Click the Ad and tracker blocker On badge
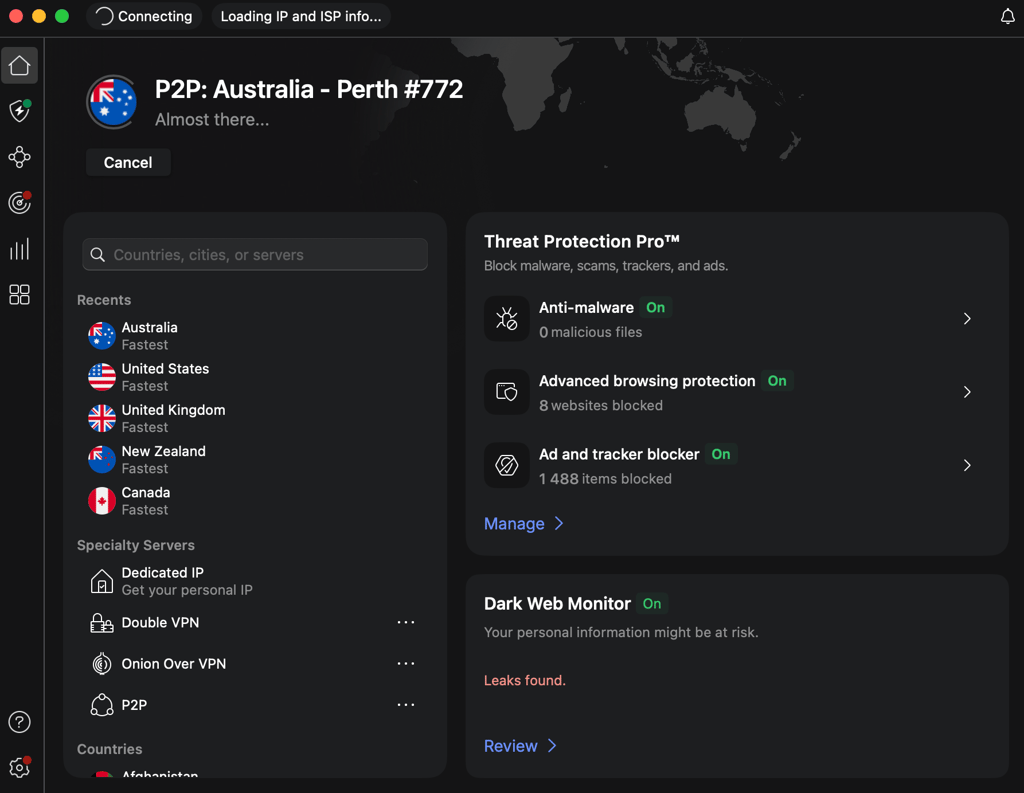The image size is (1024, 793). 721,454
